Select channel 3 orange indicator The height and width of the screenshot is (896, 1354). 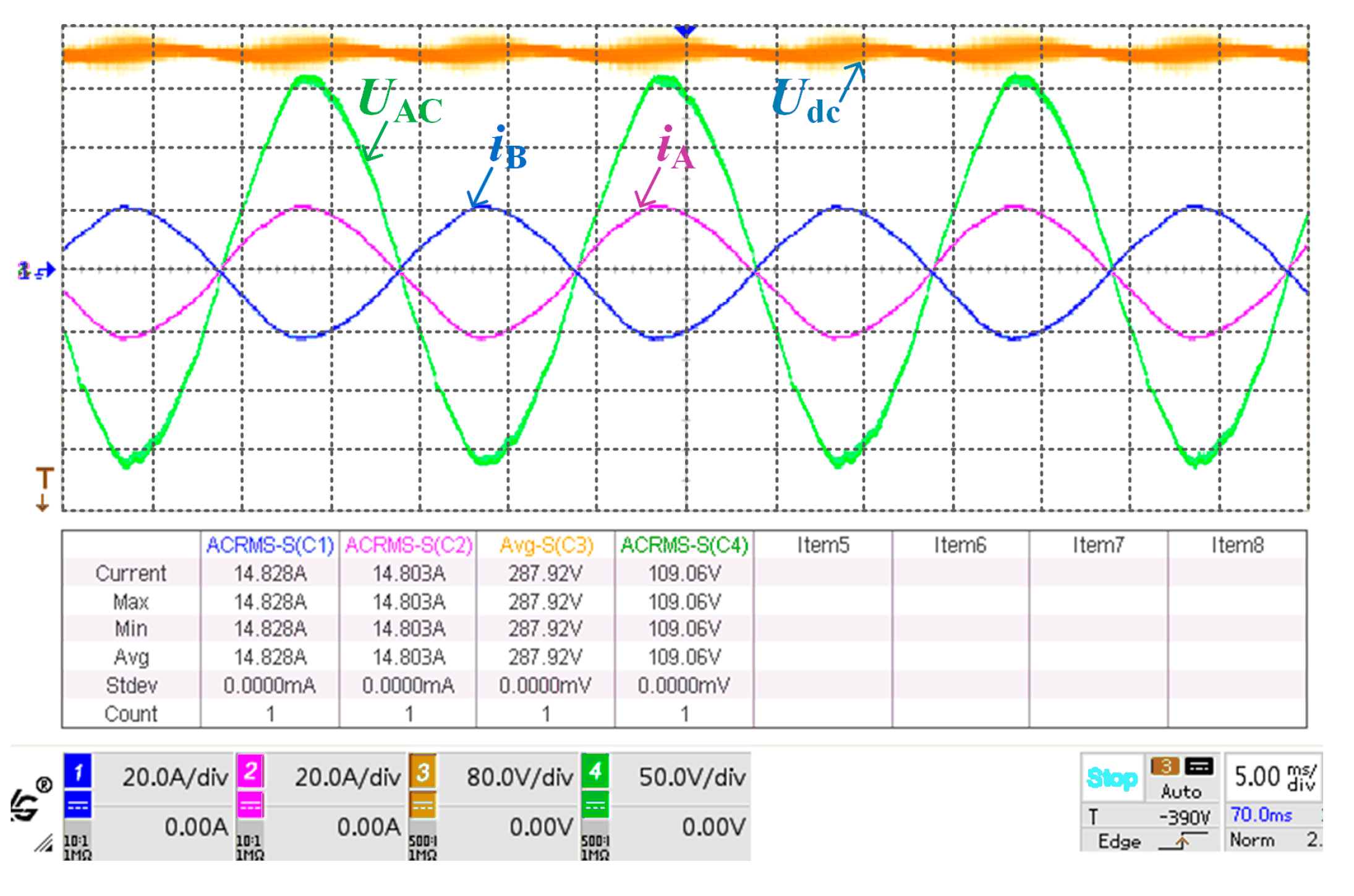click(x=423, y=771)
